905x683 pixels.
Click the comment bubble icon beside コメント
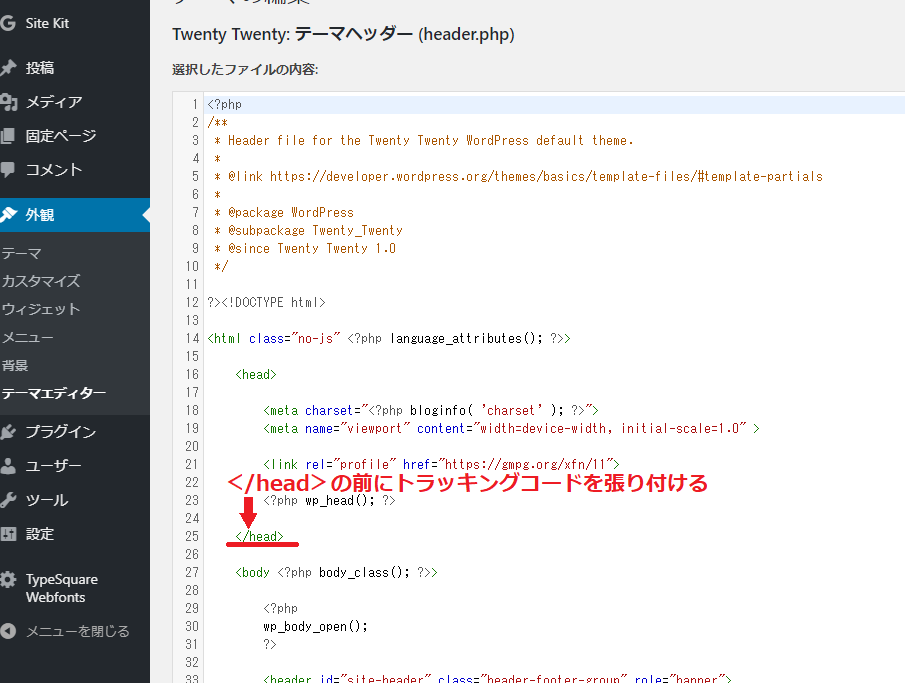(8, 170)
